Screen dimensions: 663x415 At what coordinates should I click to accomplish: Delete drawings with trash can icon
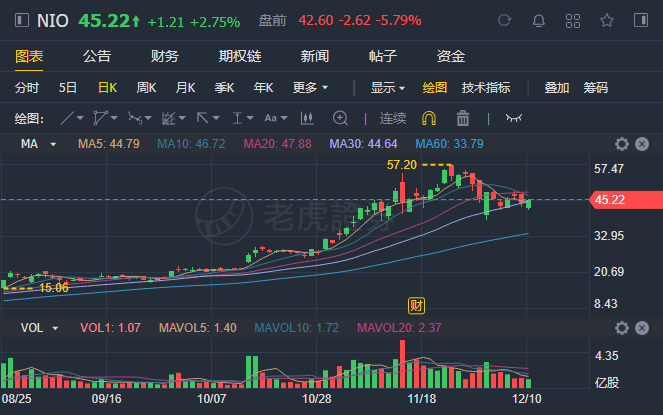[x=463, y=118]
